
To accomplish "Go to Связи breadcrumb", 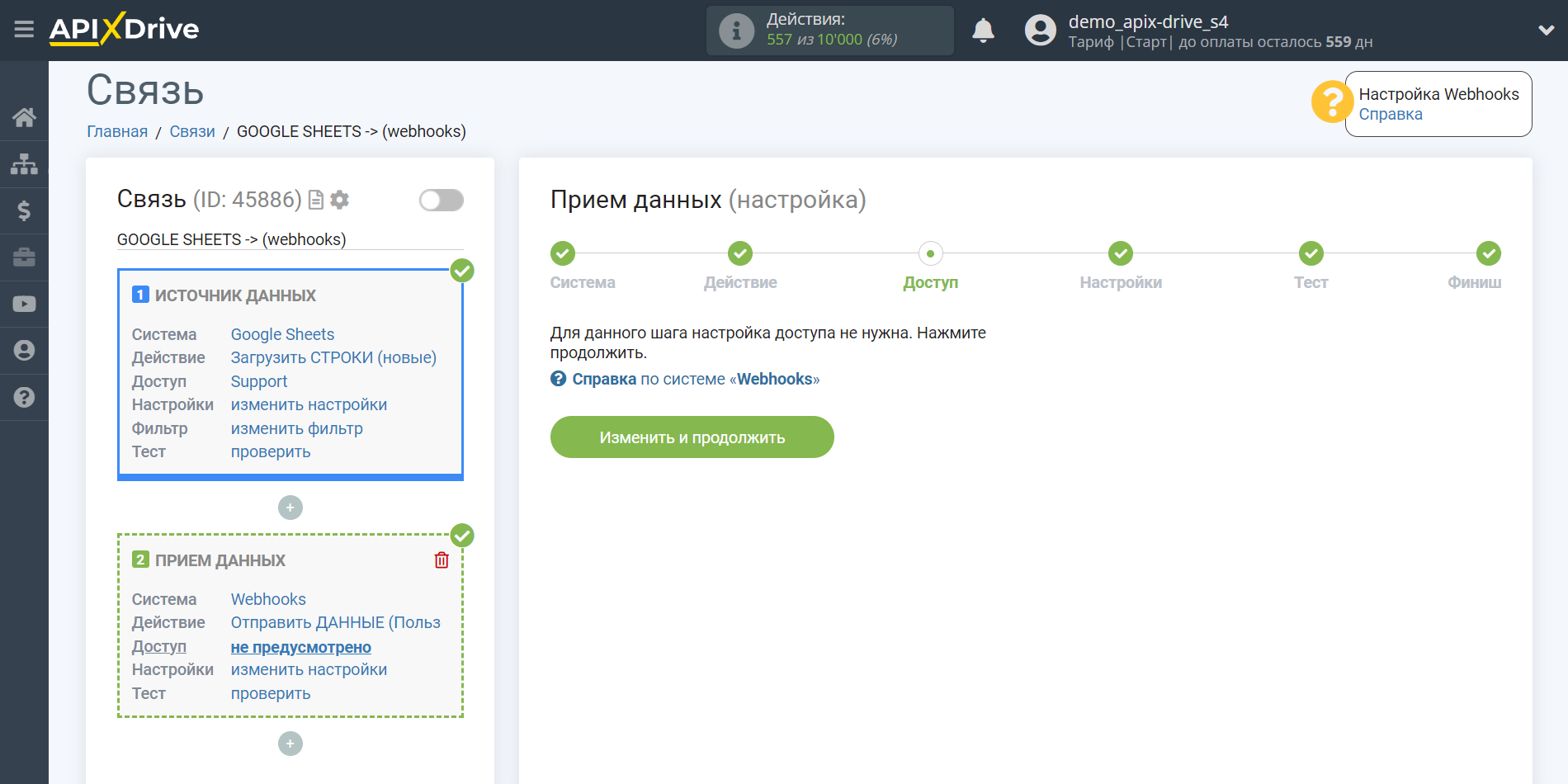I will (192, 132).
